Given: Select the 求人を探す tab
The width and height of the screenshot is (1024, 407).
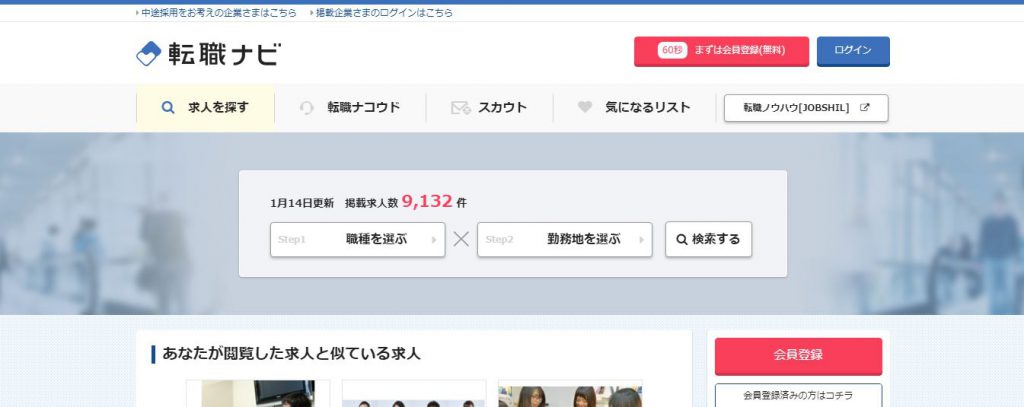Looking at the screenshot, I should [205, 108].
